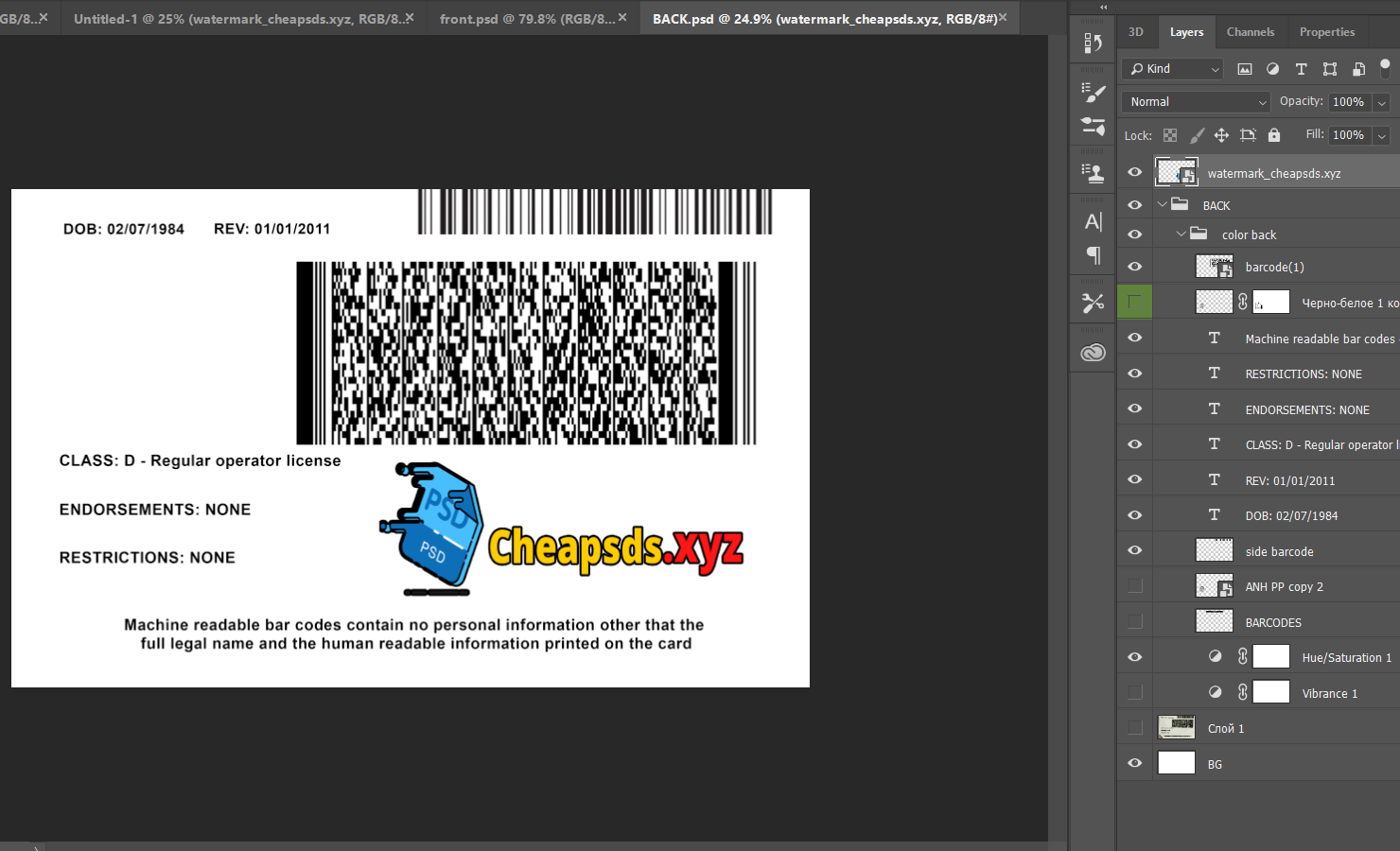Screen dimensions: 1400x851
Task: Open the History panel icon
Action: click(x=1093, y=43)
